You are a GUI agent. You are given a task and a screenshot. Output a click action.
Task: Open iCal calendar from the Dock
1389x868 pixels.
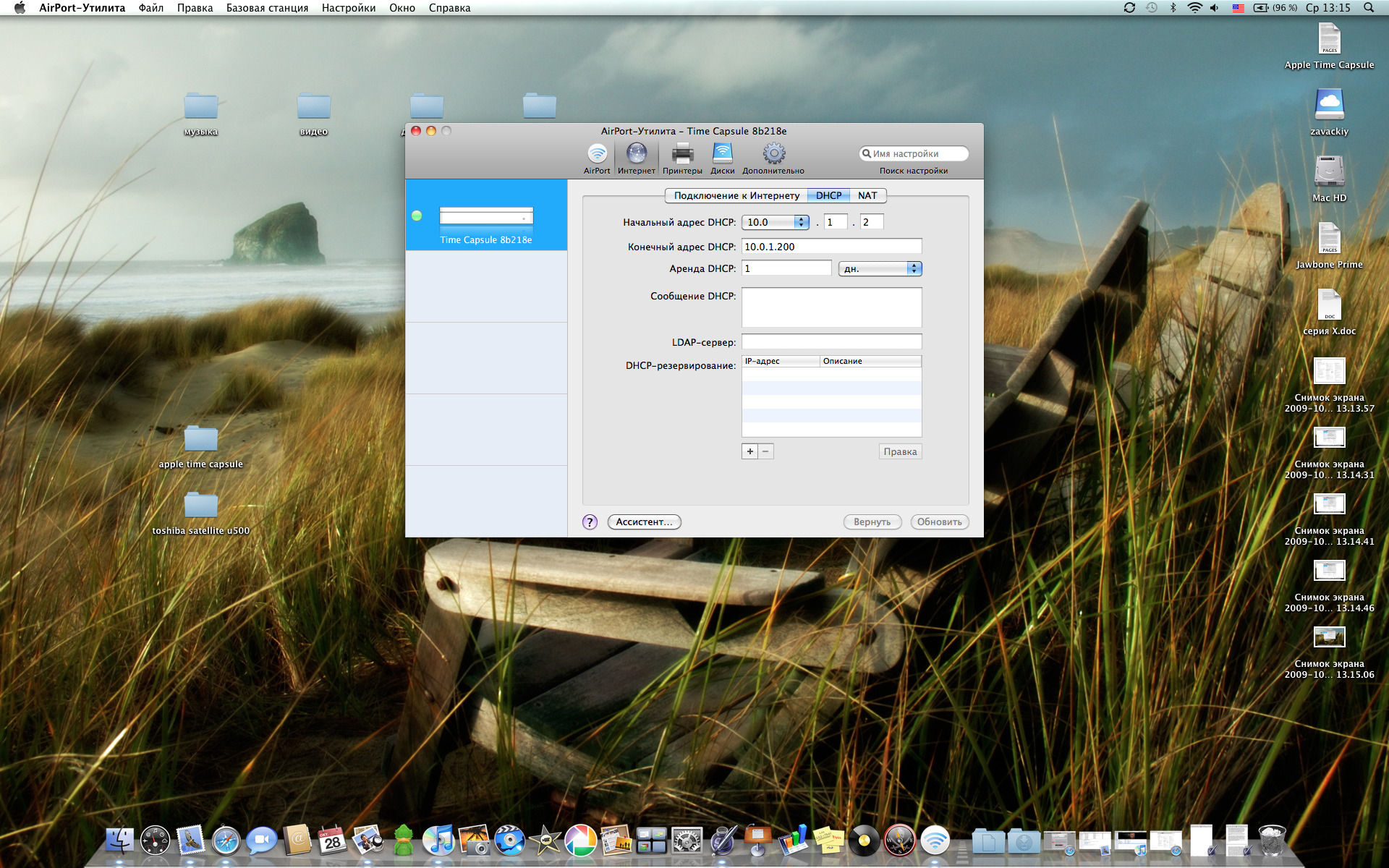pos(332,841)
